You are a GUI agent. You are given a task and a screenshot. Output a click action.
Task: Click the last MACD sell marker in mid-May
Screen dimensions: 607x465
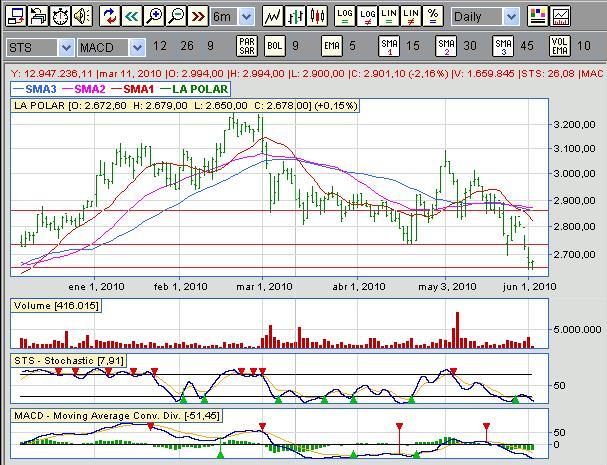(x=487, y=427)
